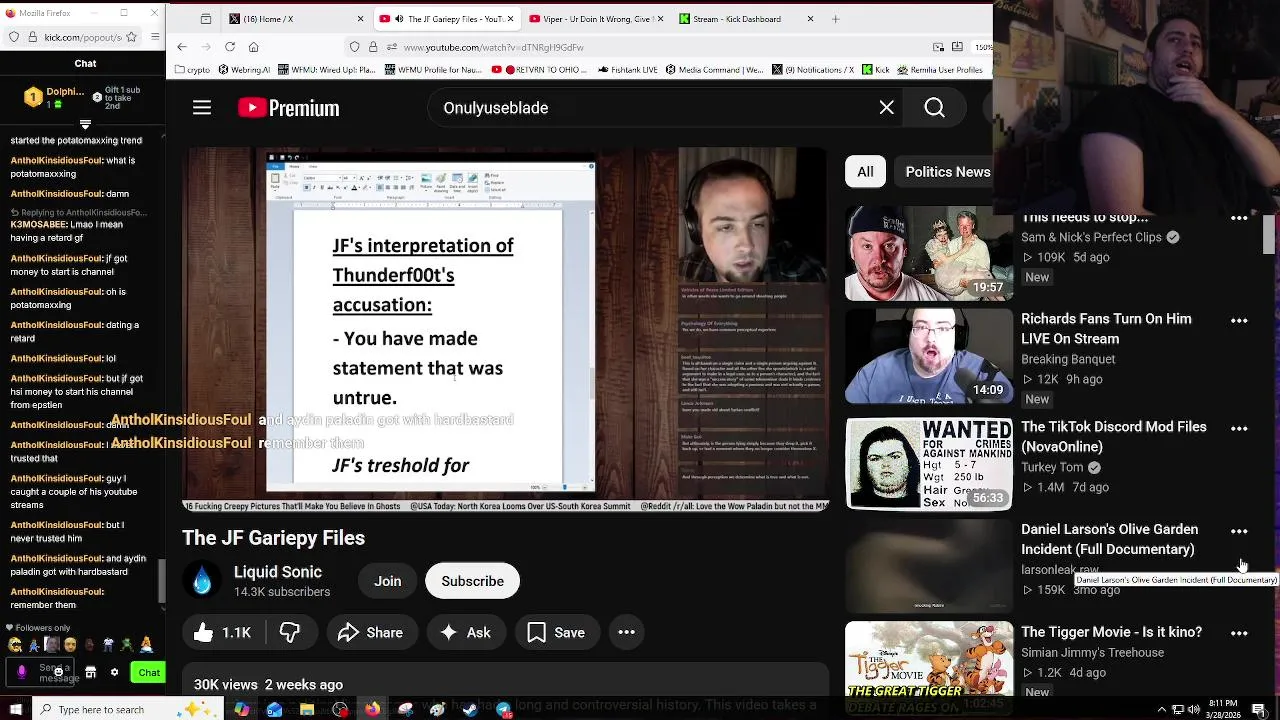Collapse the Kick chat leaderboard arrow
Viewport: 1280px width, 720px height.
85,125
